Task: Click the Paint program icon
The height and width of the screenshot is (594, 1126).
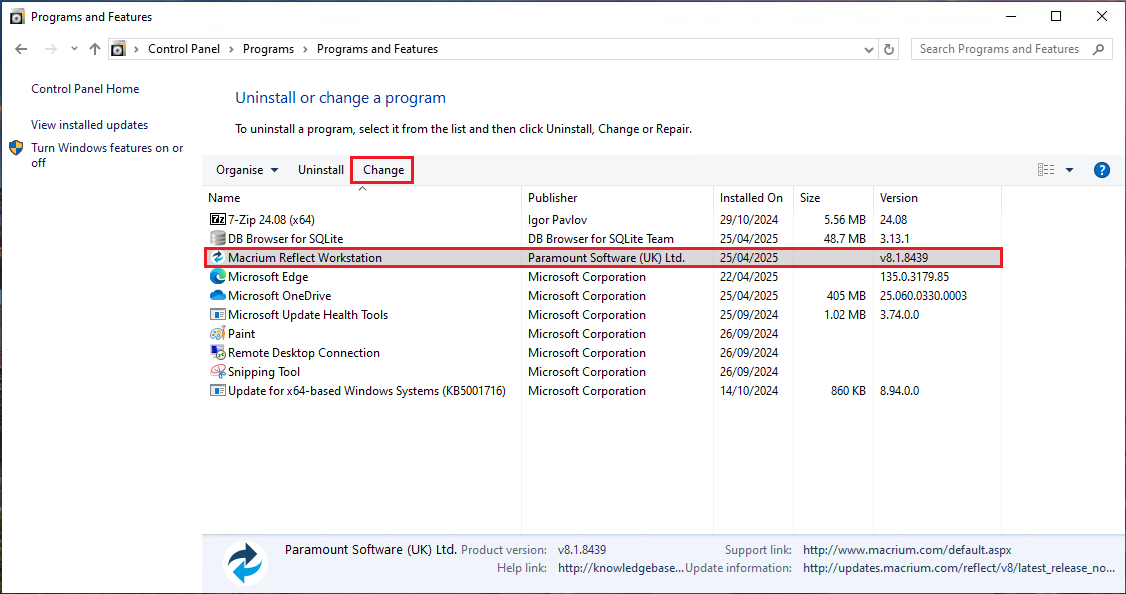Action: pos(217,334)
